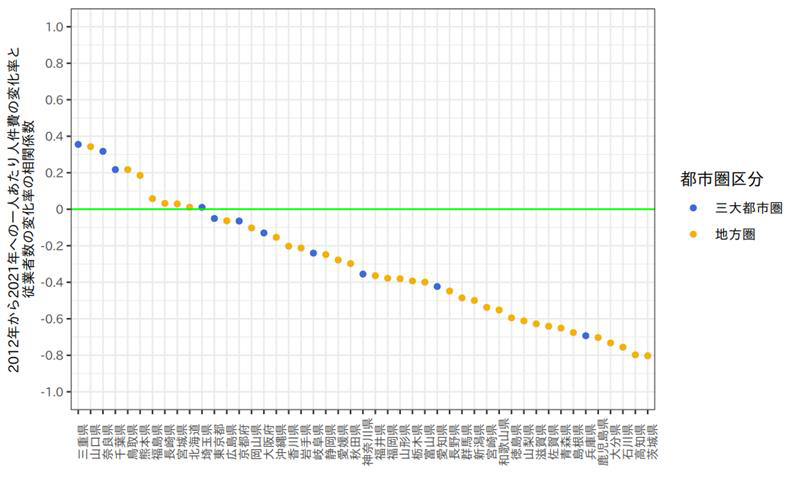The image size is (800, 478).
Task: Click the 千葉県 data point
Action: coord(115,170)
